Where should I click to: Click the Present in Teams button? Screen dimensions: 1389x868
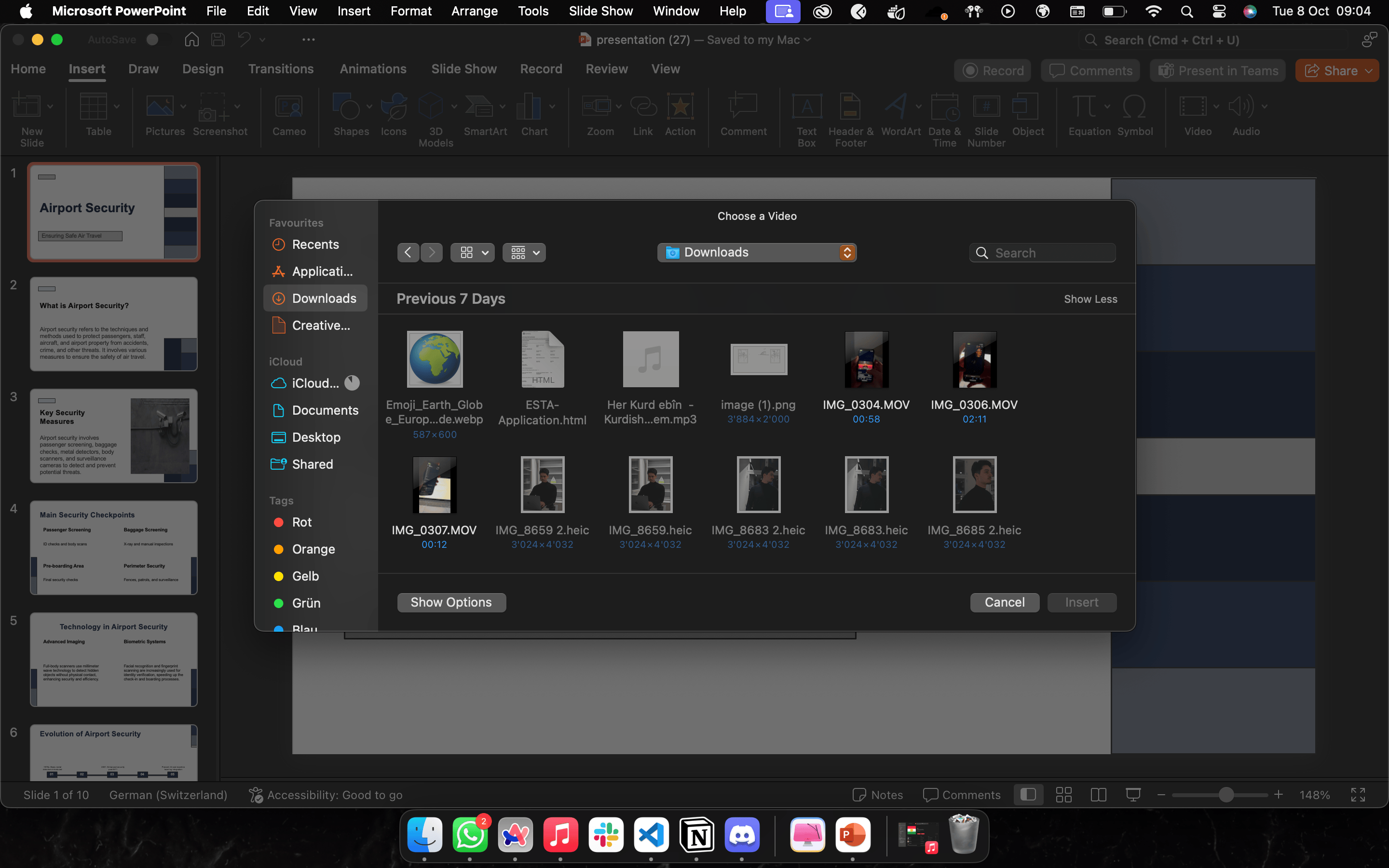(1218, 70)
